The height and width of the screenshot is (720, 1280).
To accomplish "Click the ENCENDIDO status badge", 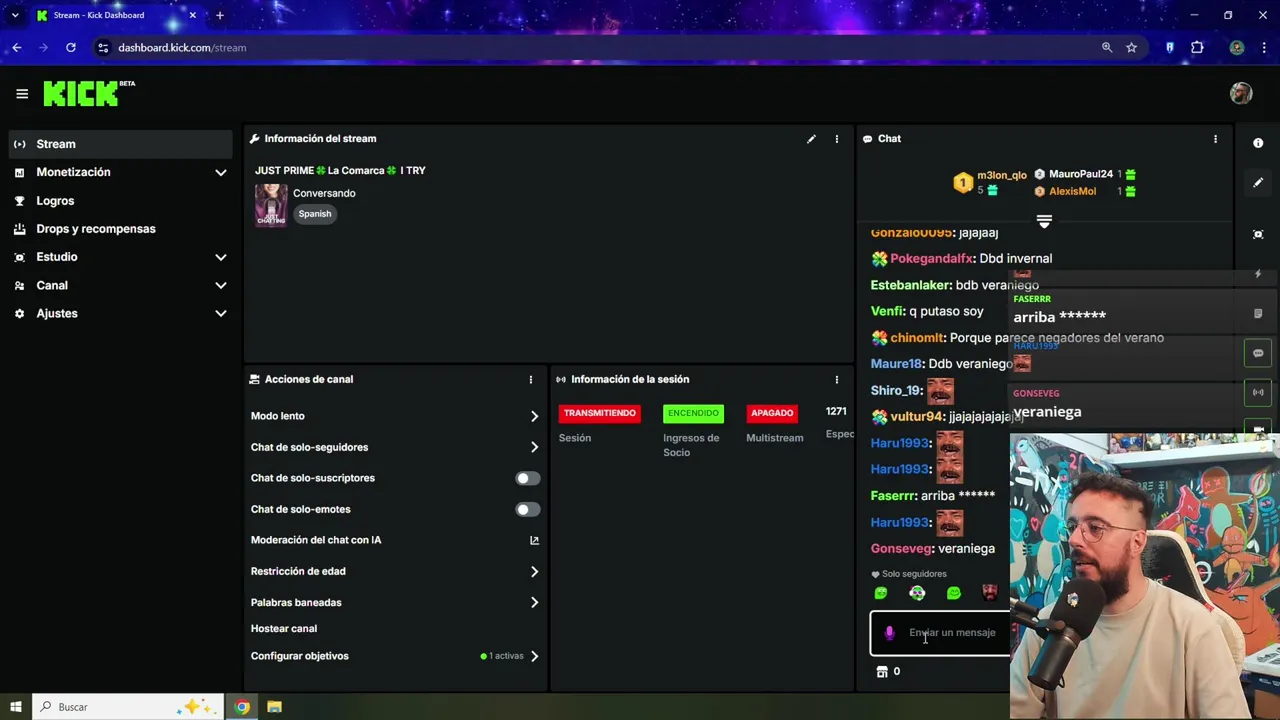I will tap(693, 413).
